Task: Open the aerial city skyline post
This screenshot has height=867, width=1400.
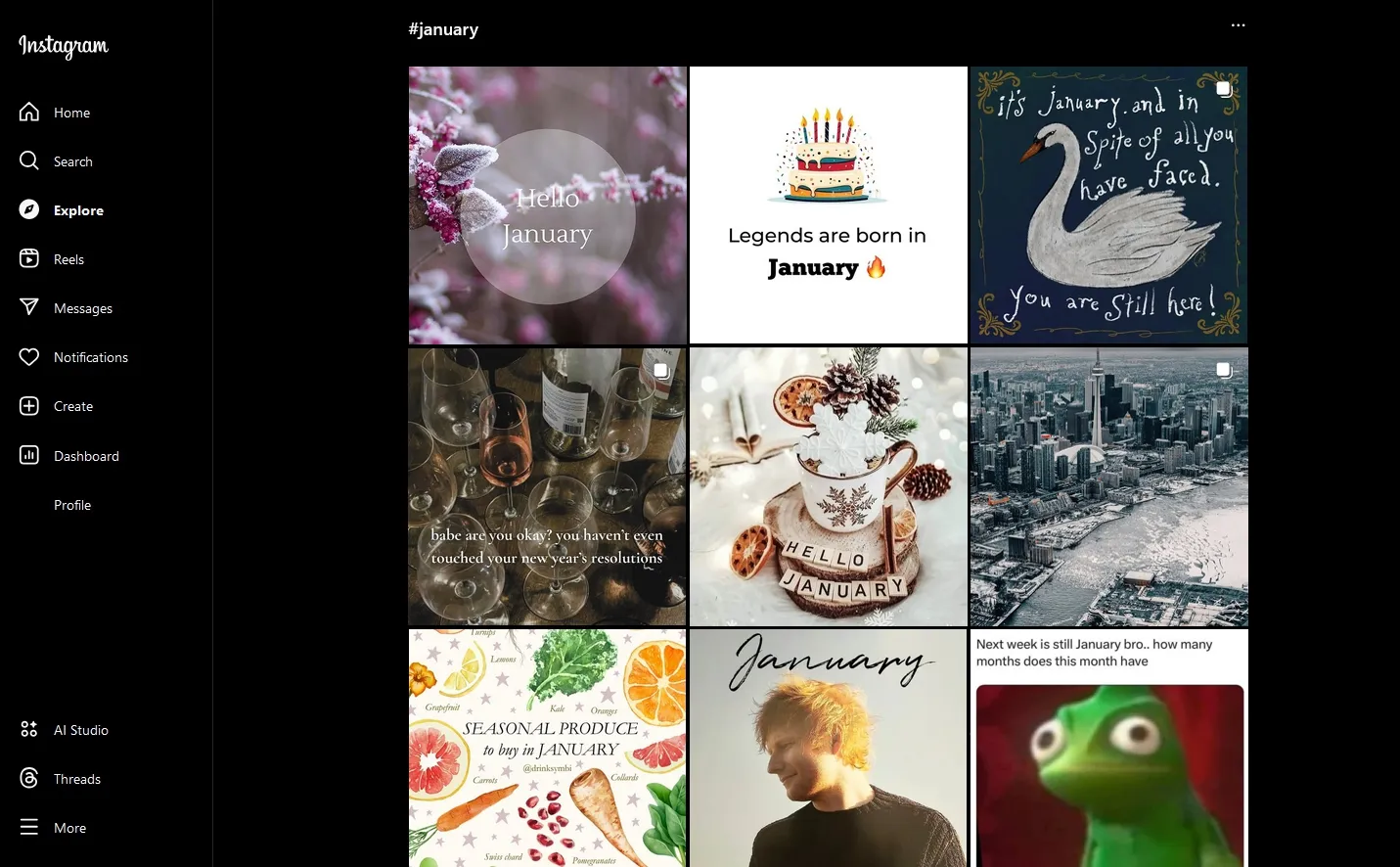Action: 1108,486
